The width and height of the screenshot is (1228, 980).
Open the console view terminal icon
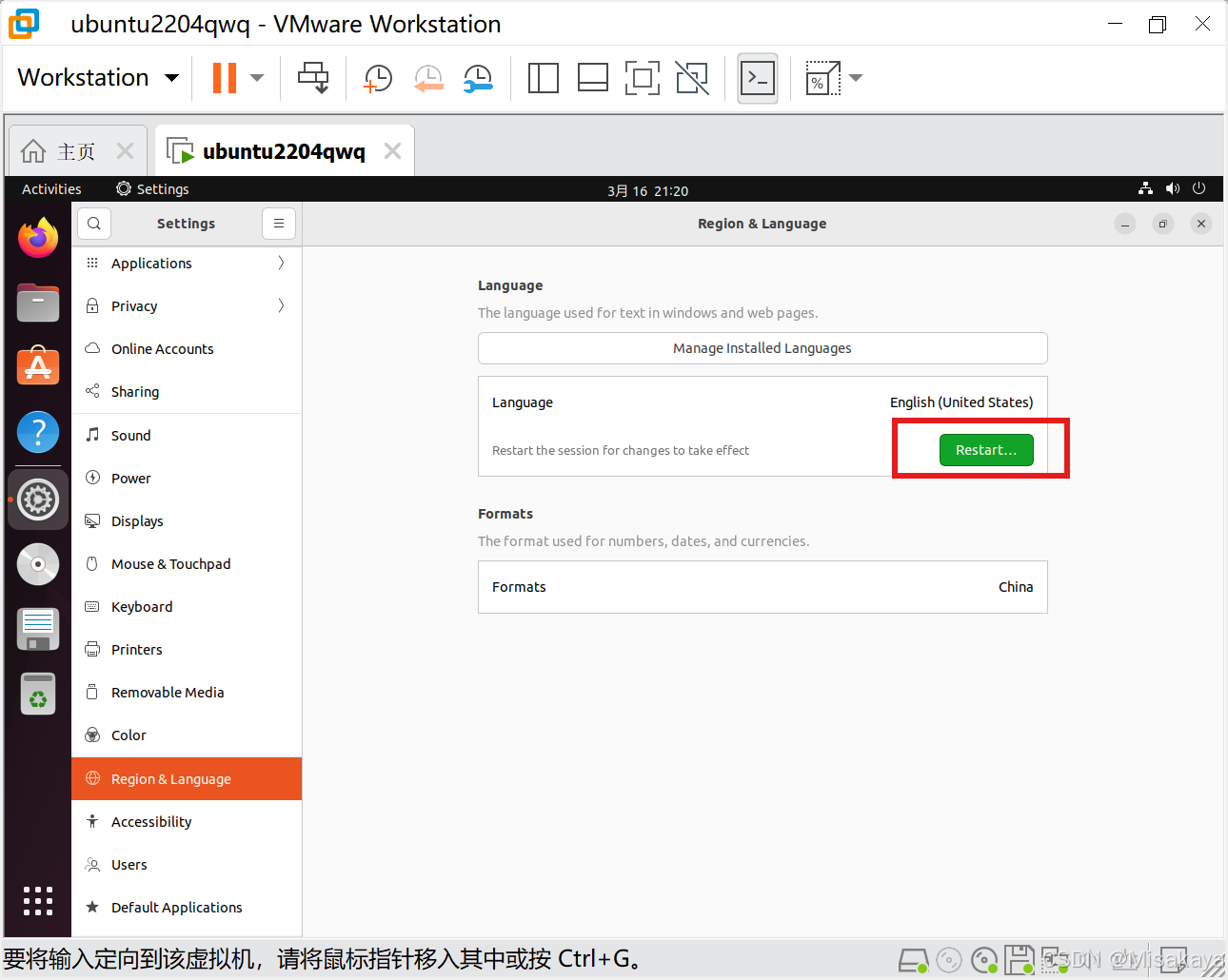758,78
